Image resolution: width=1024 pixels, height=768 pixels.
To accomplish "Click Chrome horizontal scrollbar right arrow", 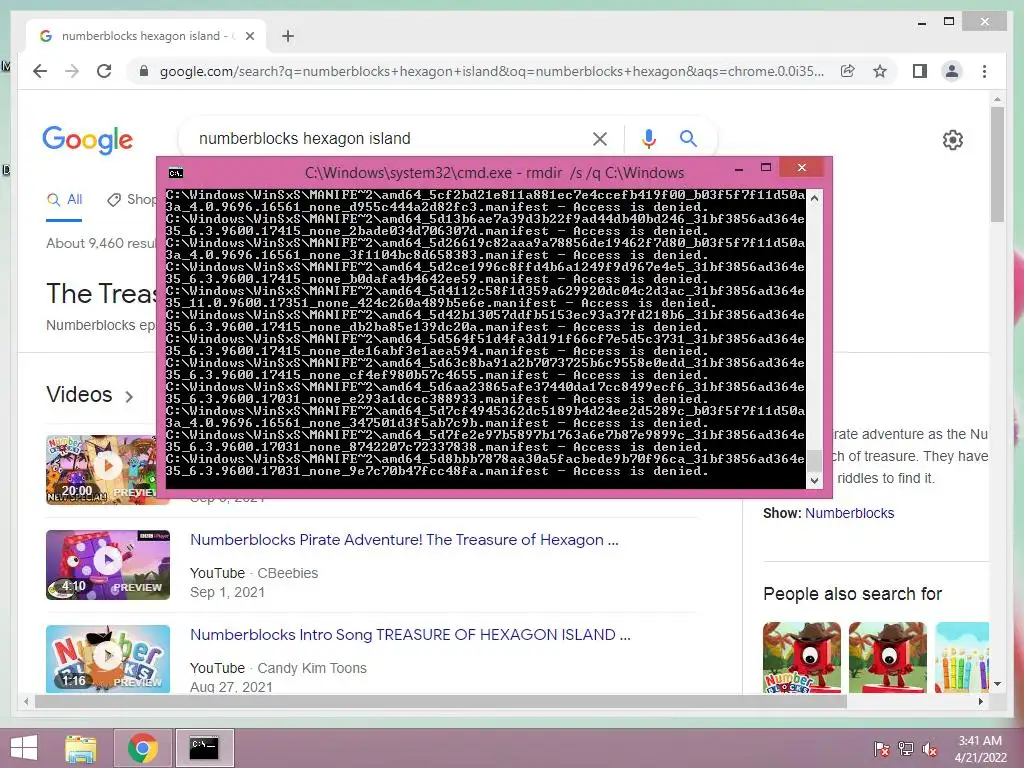I will coord(980,701).
